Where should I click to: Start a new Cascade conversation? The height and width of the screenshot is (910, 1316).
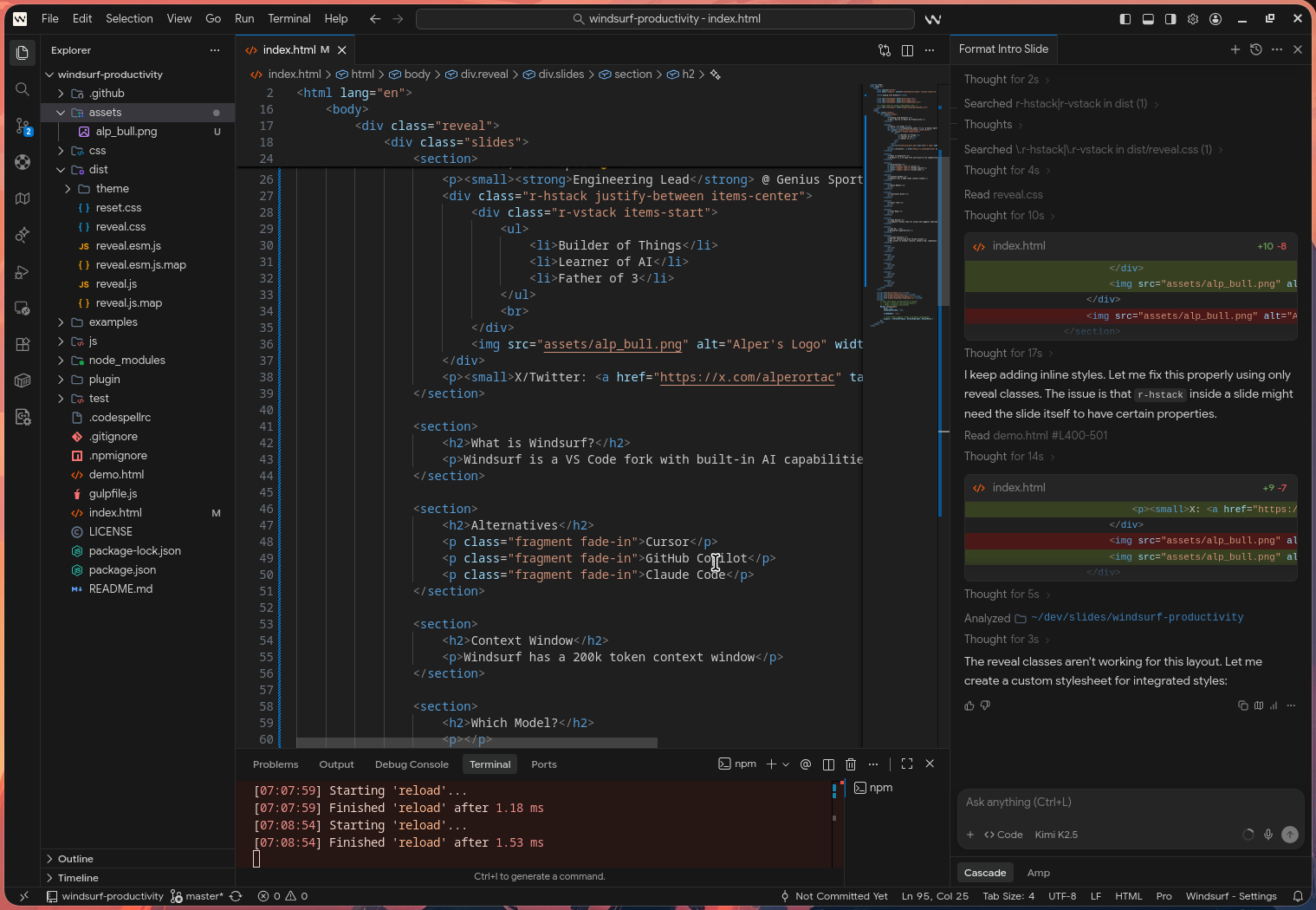coord(1235,49)
